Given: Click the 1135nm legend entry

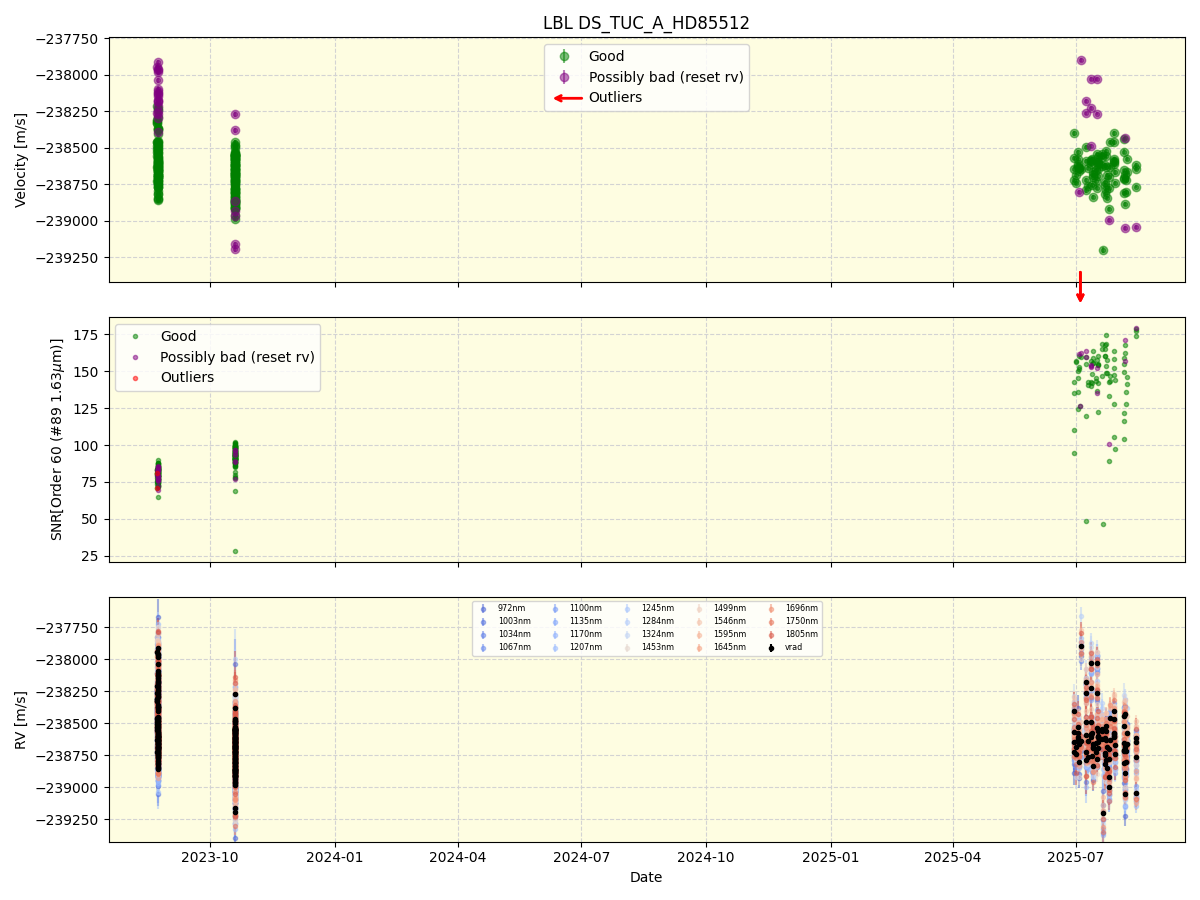Looking at the screenshot, I should [586, 621].
